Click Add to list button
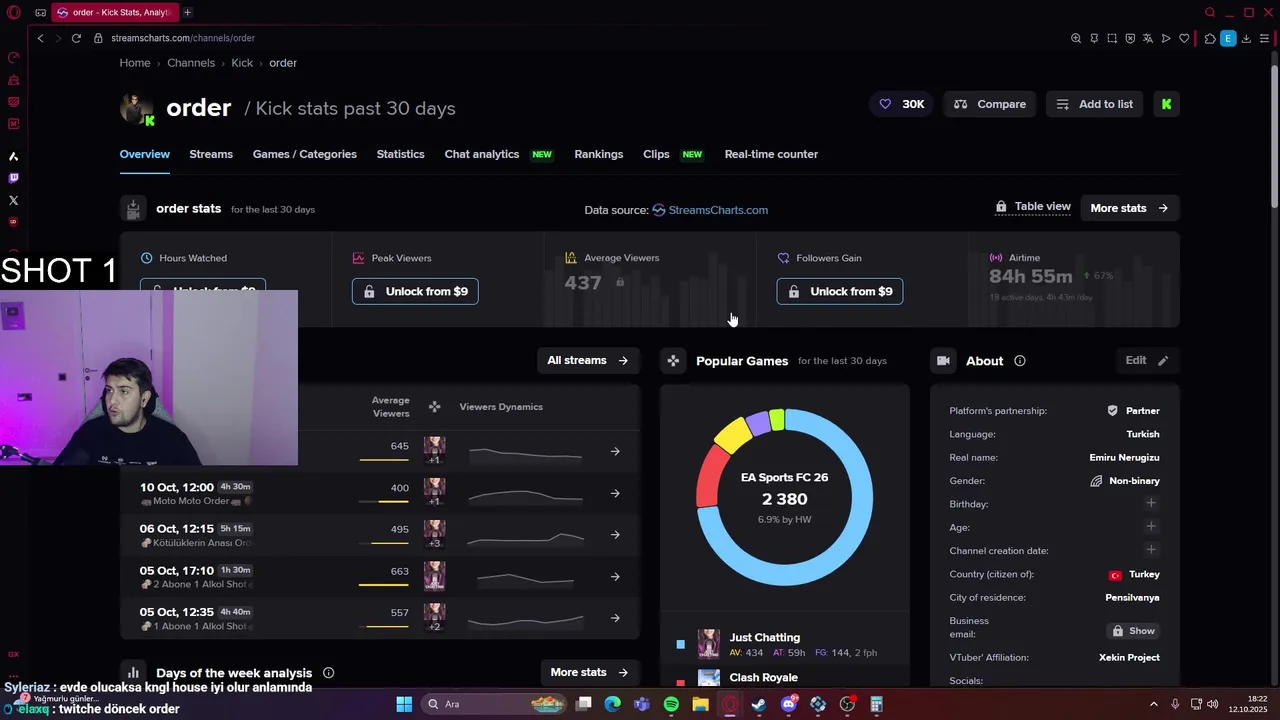The width and height of the screenshot is (1280, 720). [1094, 104]
